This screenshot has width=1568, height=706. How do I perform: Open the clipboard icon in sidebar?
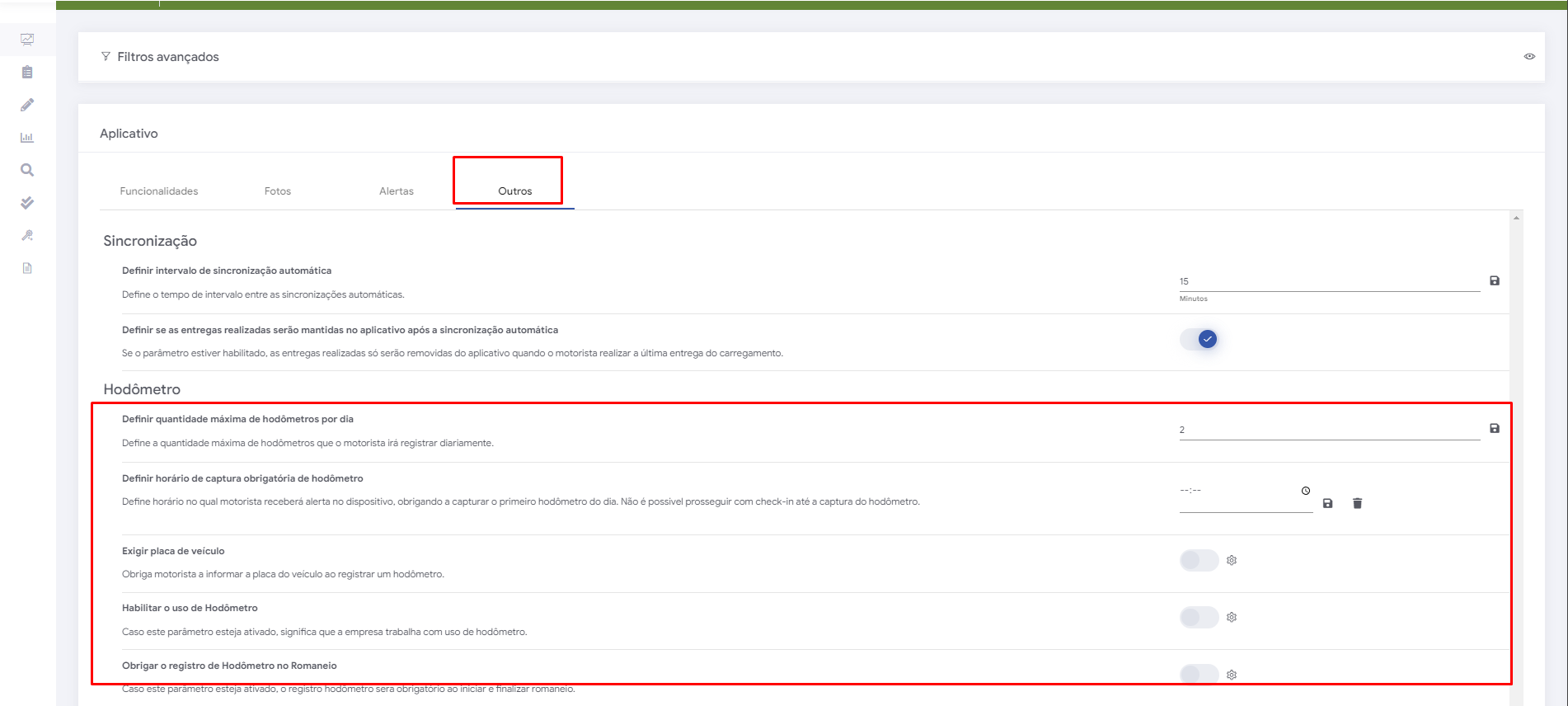pyautogui.click(x=27, y=72)
